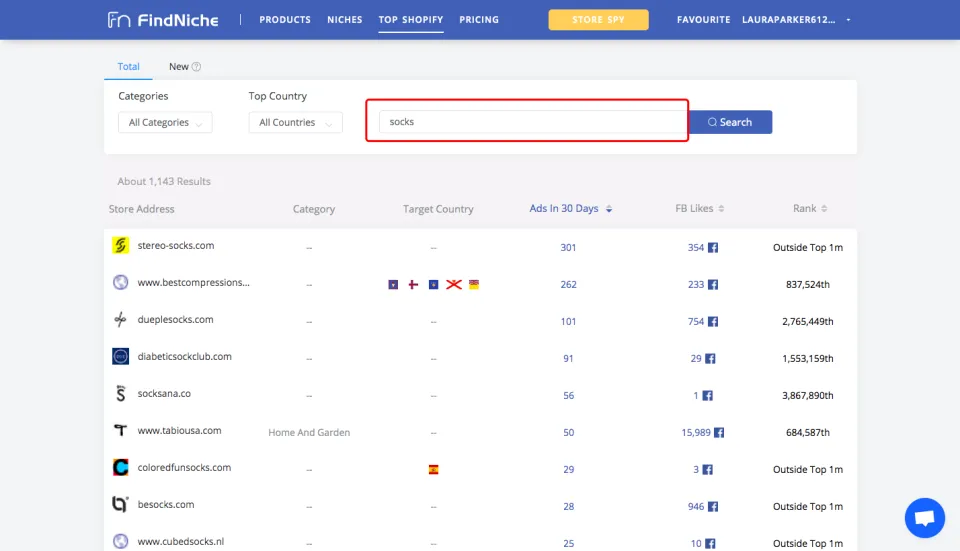Click the besocks.com store logo icon
The width and height of the screenshot is (960, 551).
tap(121, 505)
